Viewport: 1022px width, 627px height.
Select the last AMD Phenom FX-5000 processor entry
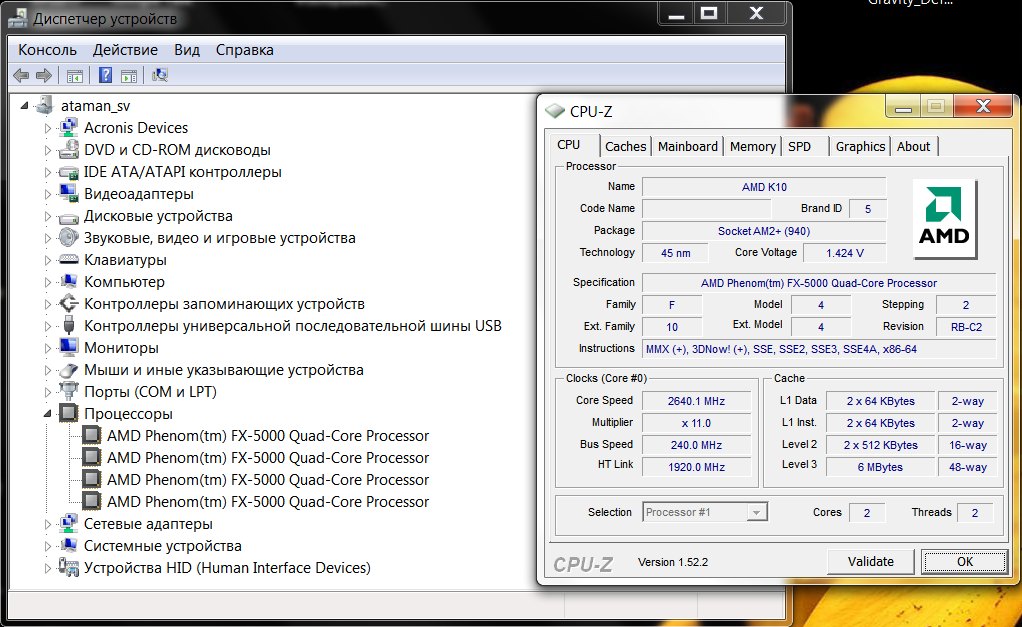tap(268, 502)
